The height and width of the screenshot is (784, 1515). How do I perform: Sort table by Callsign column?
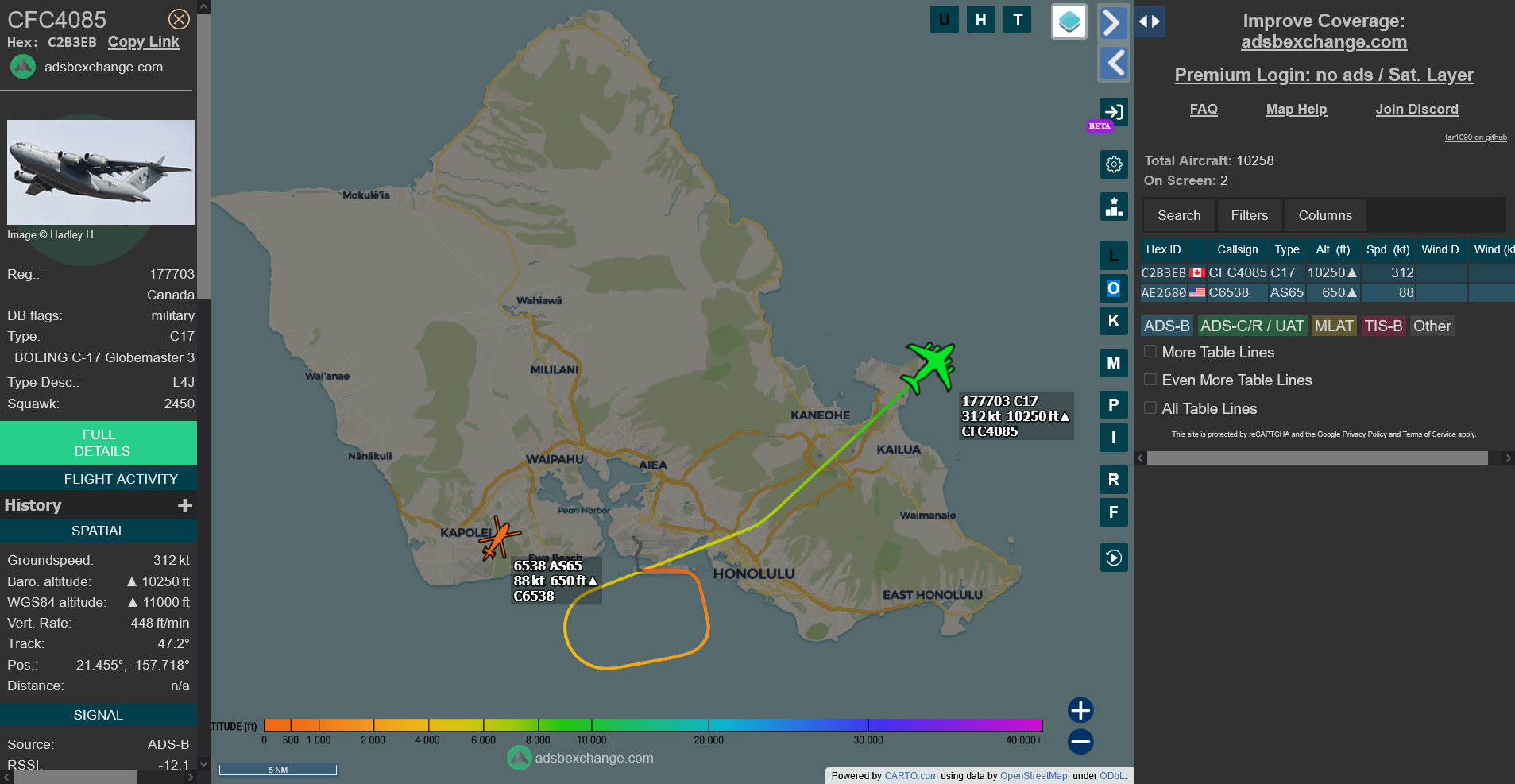point(1237,249)
